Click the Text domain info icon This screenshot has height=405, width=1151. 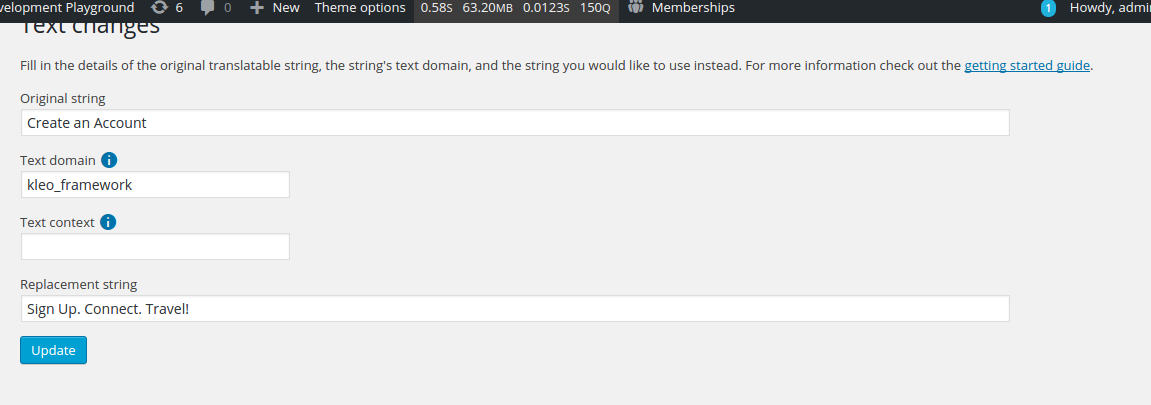[x=109, y=160]
